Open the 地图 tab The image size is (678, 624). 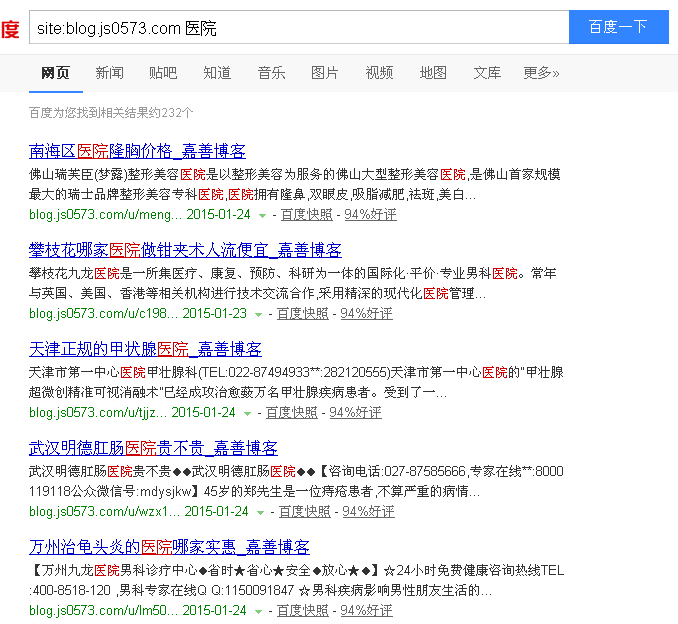[x=433, y=73]
